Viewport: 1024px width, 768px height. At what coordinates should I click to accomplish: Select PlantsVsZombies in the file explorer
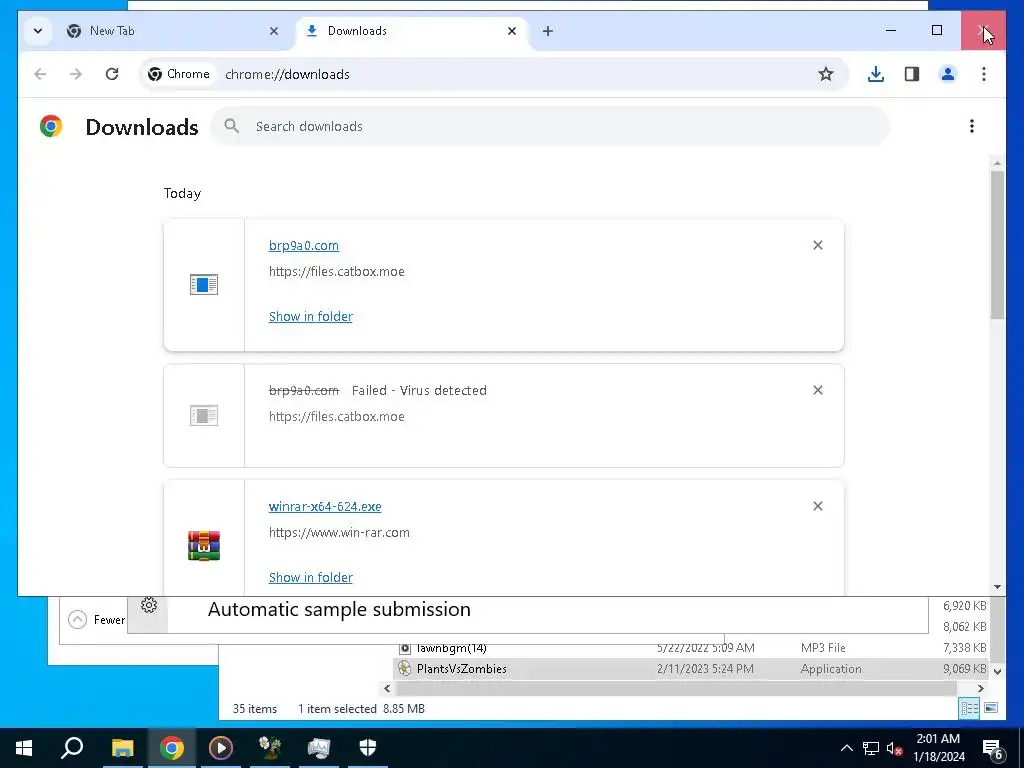(692, 669)
